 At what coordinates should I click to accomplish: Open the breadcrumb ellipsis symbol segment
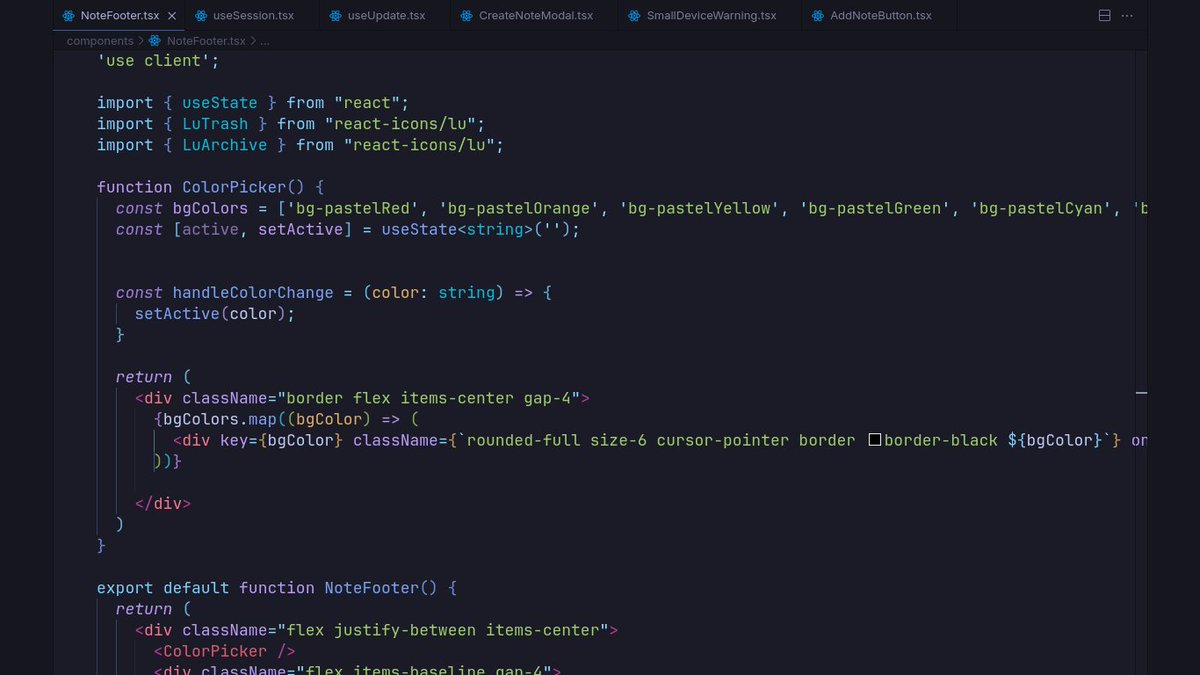click(x=264, y=41)
